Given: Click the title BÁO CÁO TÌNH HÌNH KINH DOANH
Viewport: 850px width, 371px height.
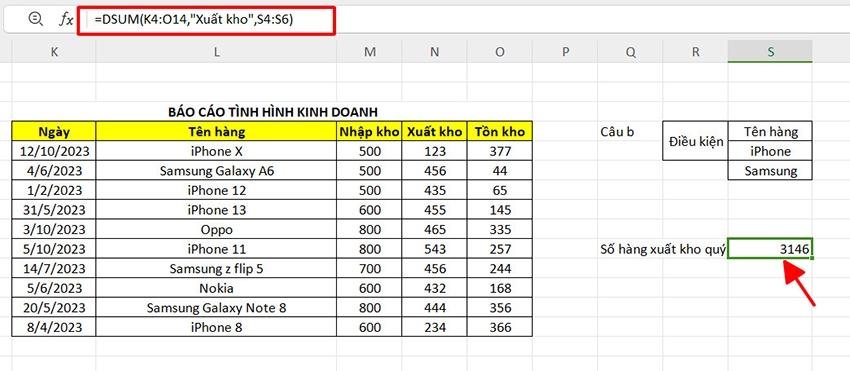Looking at the screenshot, I should 273,112.
